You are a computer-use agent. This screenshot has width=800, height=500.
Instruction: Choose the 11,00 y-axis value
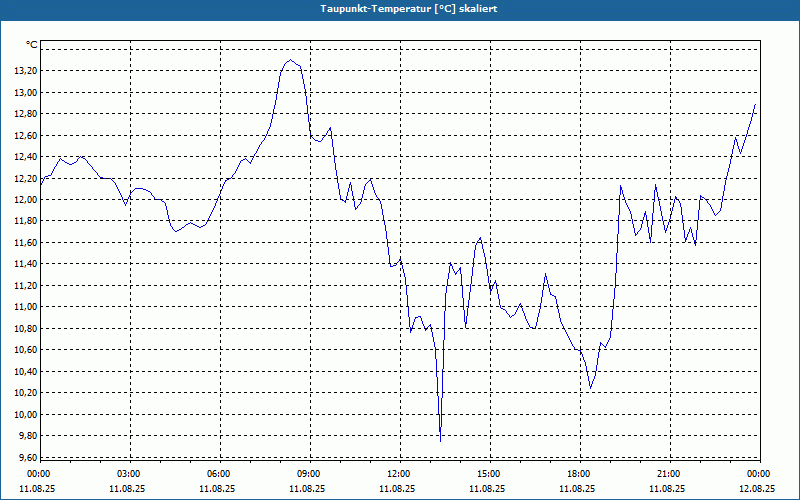point(27,307)
